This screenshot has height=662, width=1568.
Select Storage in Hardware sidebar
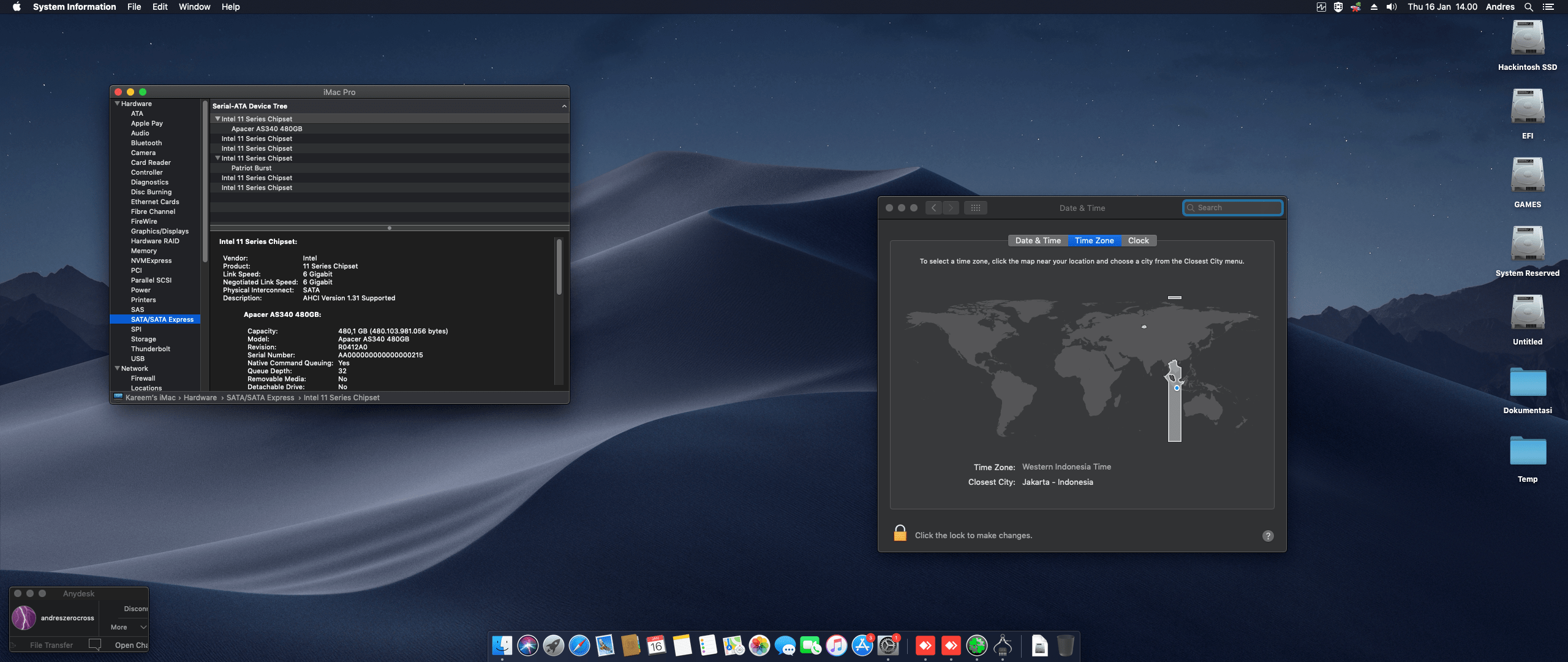(x=143, y=339)
